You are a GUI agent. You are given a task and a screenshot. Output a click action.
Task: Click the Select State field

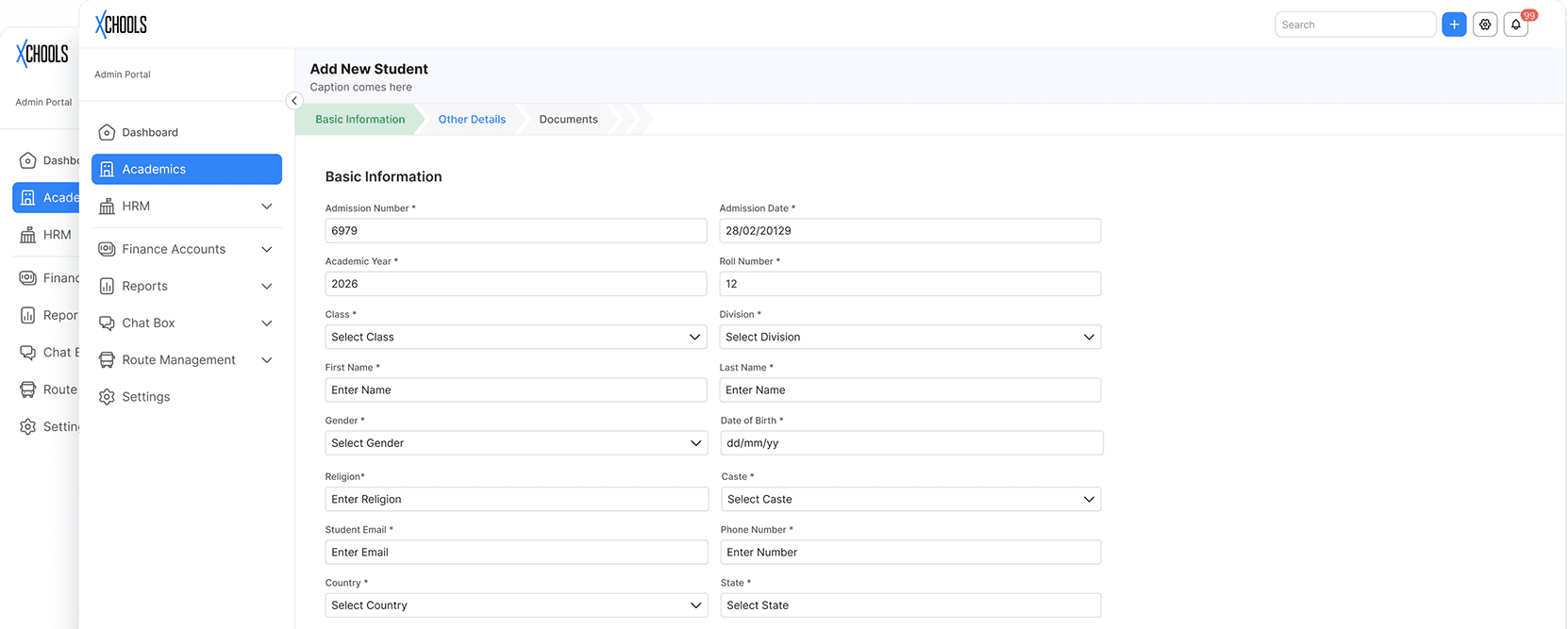pos(911,605)
